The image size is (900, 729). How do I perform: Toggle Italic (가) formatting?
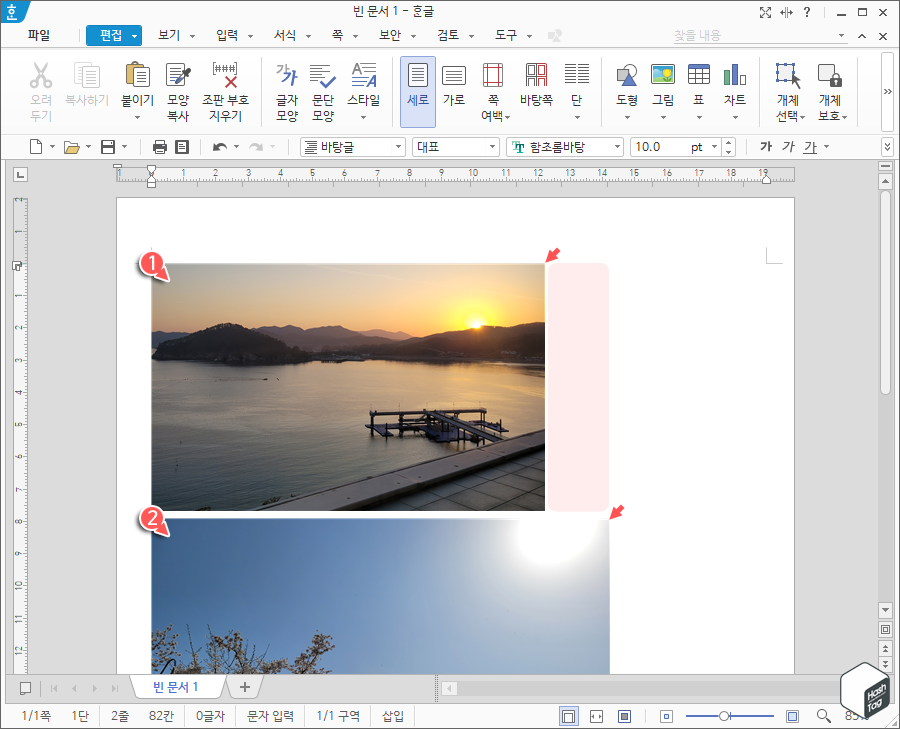[789, 147]
